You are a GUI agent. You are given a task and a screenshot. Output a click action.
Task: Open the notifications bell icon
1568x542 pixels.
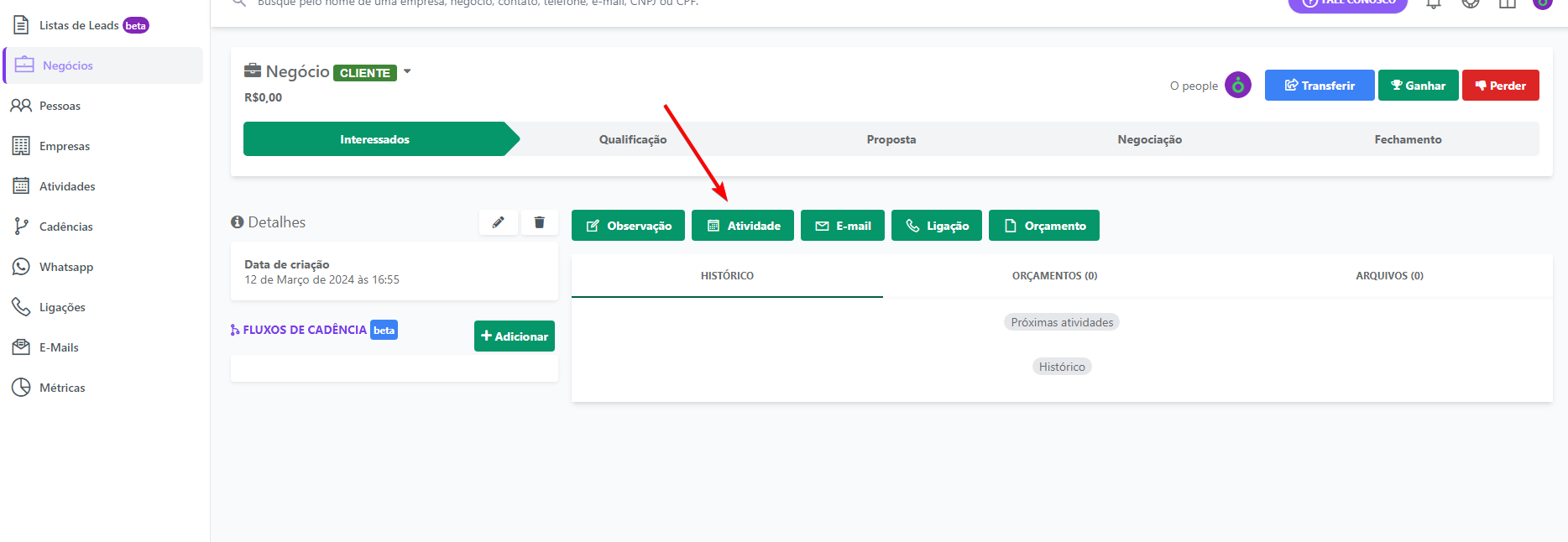1434,4
